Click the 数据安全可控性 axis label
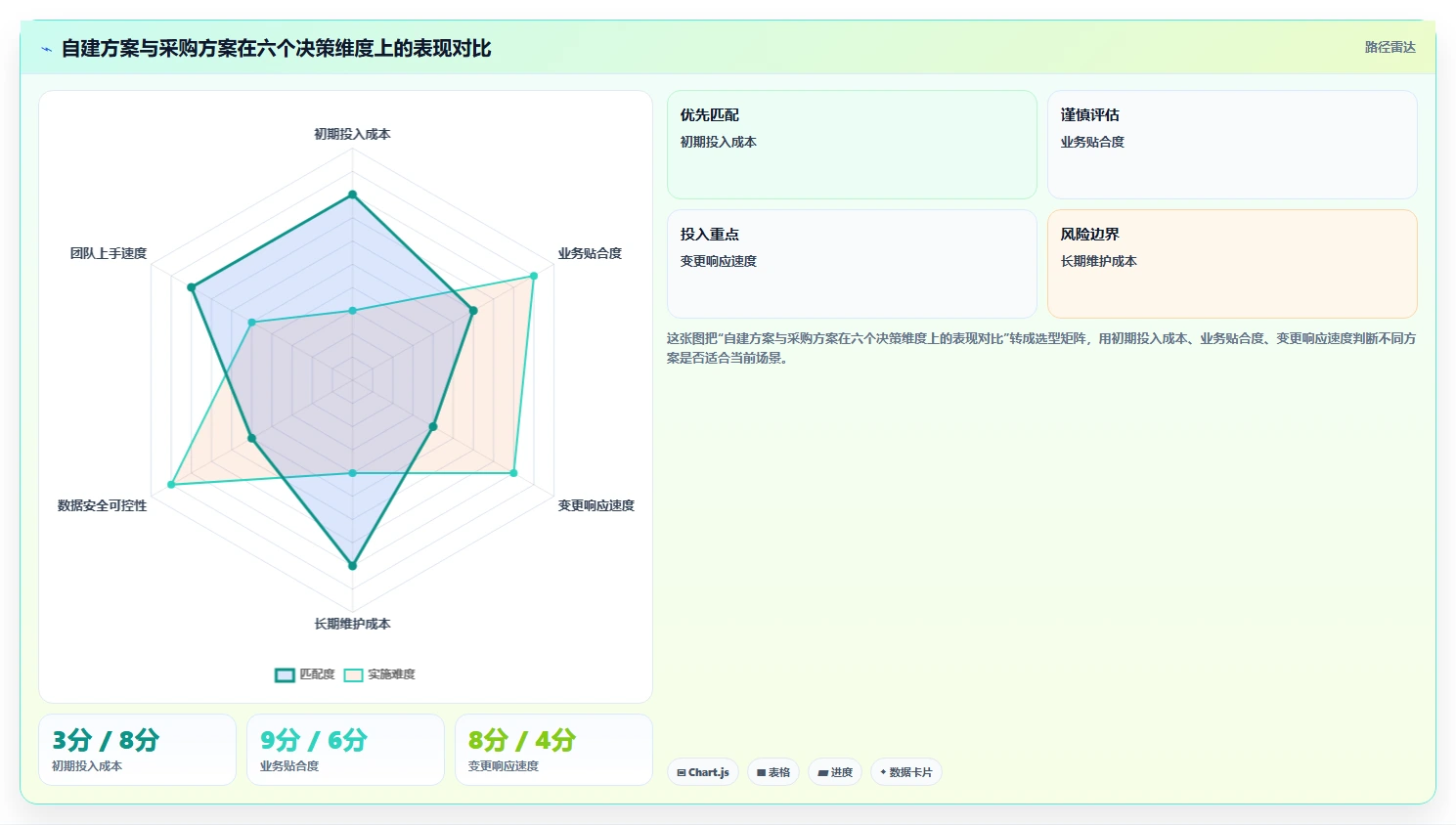This screenshot has width=1456, height=825. [x=102, y=505]
